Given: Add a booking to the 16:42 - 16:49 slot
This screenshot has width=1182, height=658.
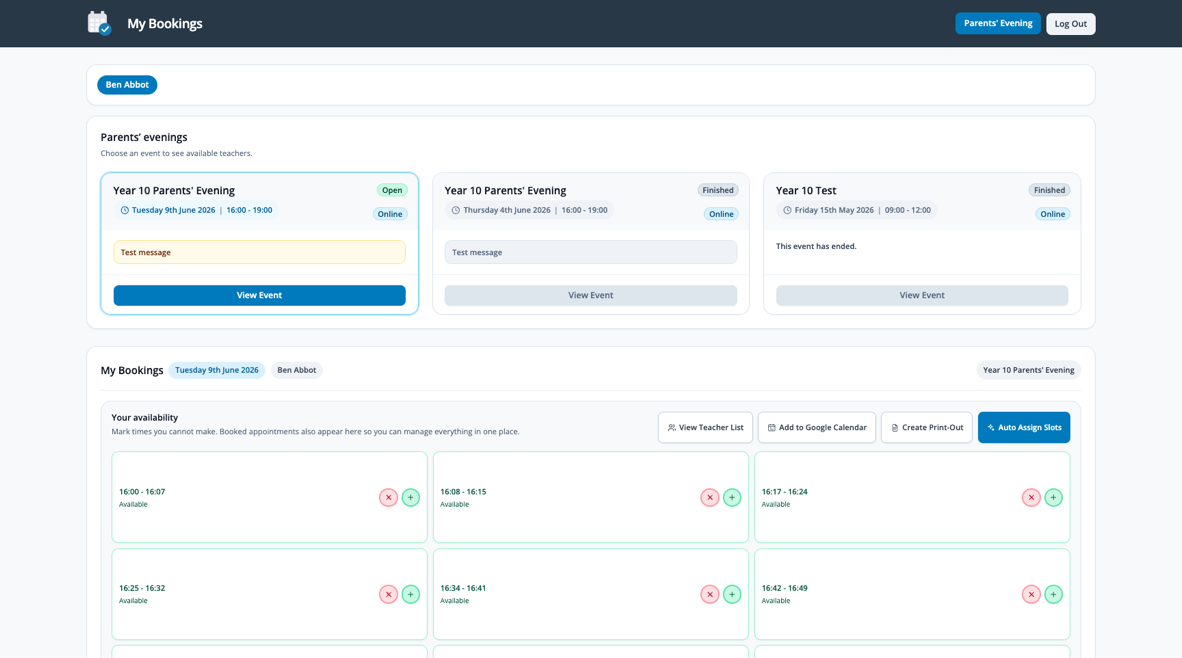Looking at the screenshot, I should 1054,594.
